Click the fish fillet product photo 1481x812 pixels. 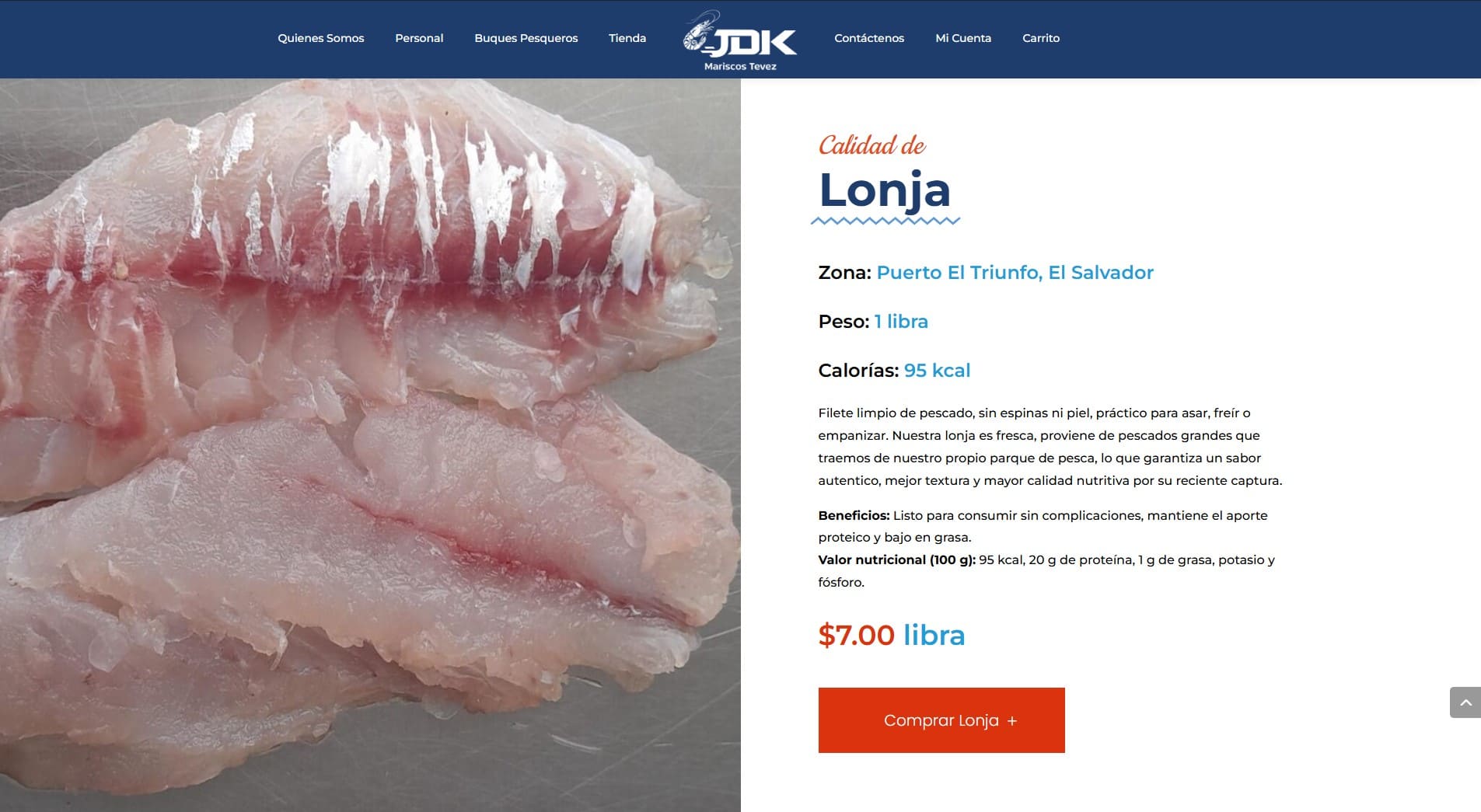pyautogui.click(x=370, y=445)
